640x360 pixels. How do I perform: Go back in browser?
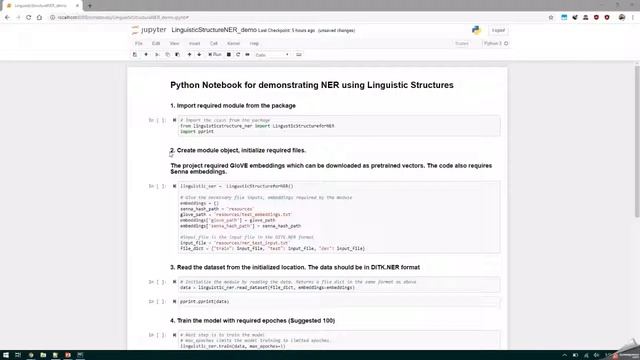click(x=7, y=18)
